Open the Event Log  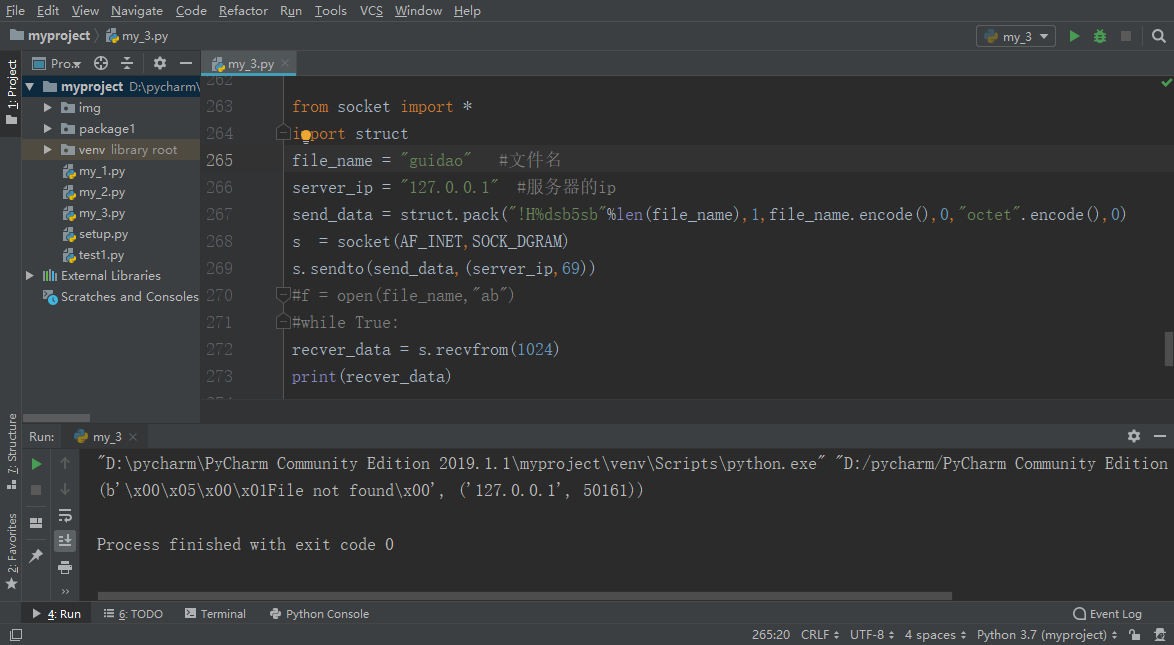click(x=1107, y=614)
